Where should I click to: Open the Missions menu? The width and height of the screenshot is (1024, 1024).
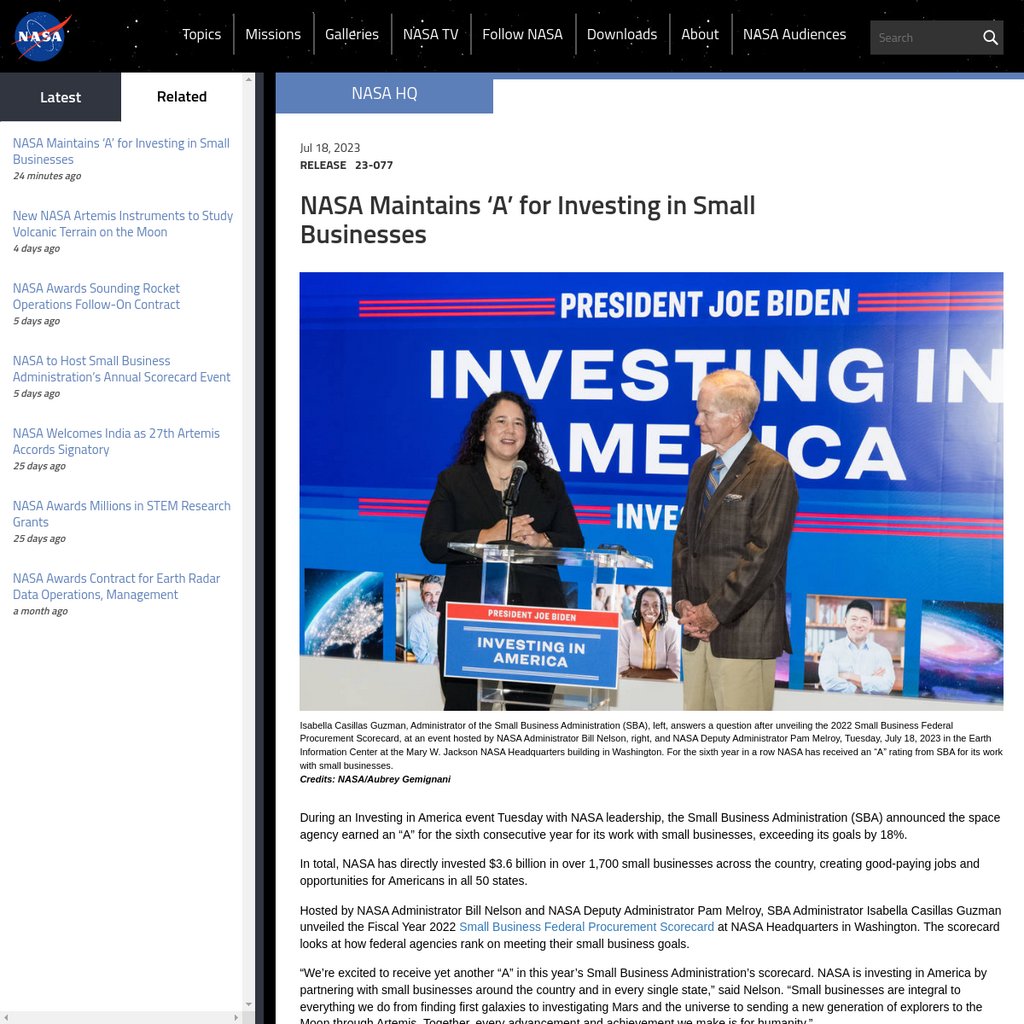(273, 34)
